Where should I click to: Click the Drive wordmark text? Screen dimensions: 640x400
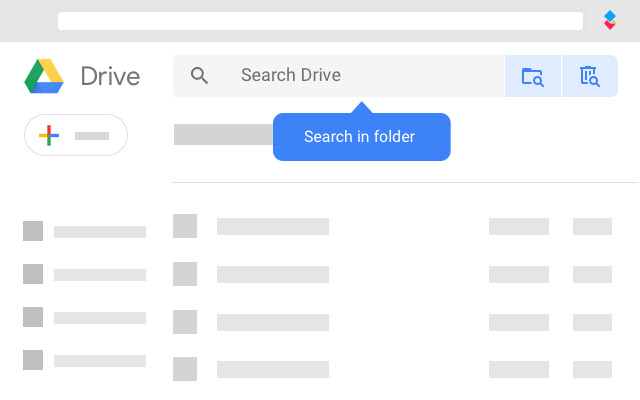click(110, 76)
